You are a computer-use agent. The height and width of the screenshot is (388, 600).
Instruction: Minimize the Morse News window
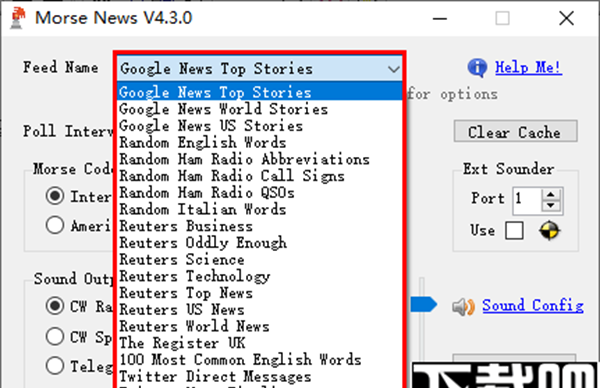[440, 18]
